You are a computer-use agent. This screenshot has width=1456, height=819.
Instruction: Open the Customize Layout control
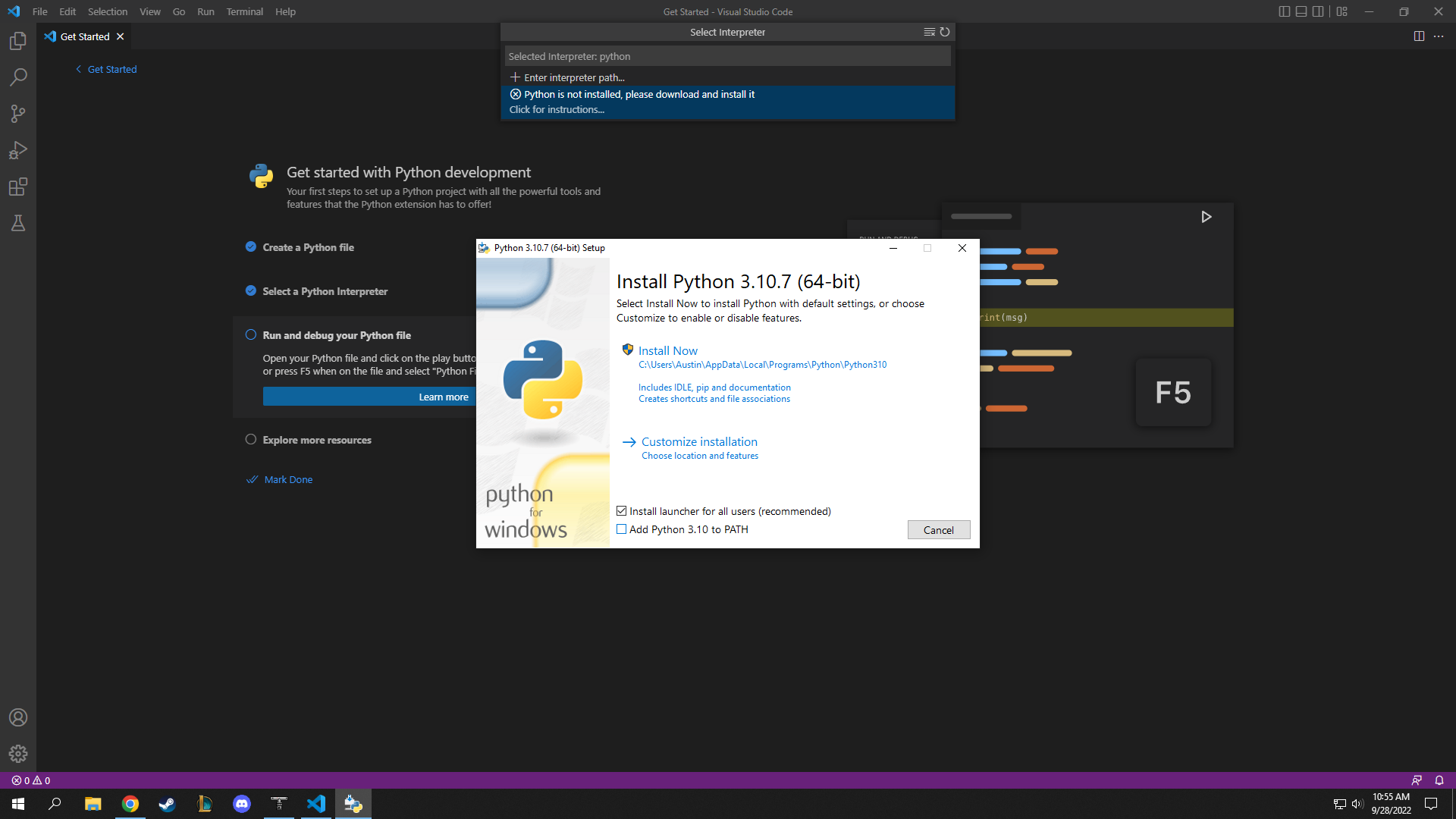(x=1341, y=11)
